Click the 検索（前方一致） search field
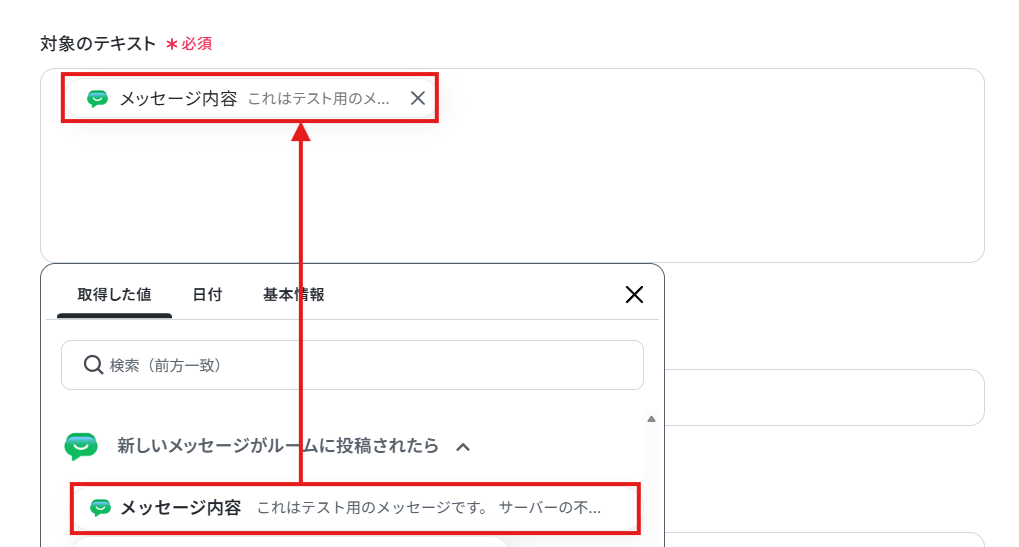The height and width of the screenshot is (547, 1019). (x=352, y=365)
